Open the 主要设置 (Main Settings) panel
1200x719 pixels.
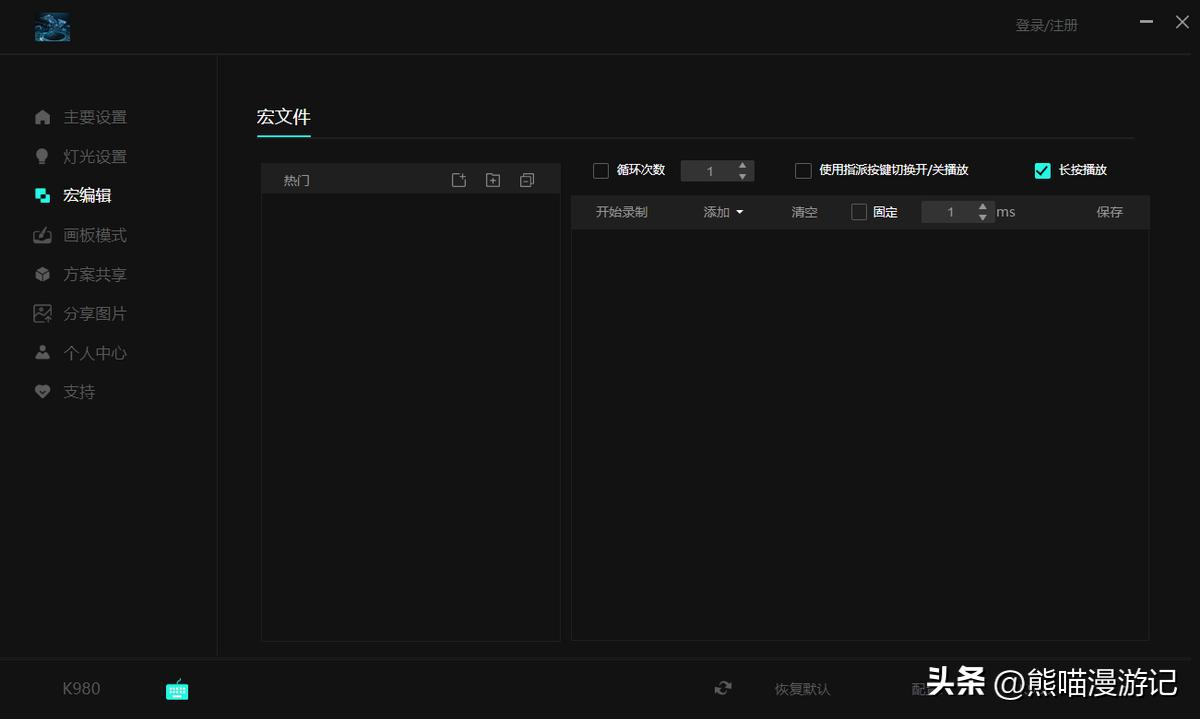click(95, 117)
